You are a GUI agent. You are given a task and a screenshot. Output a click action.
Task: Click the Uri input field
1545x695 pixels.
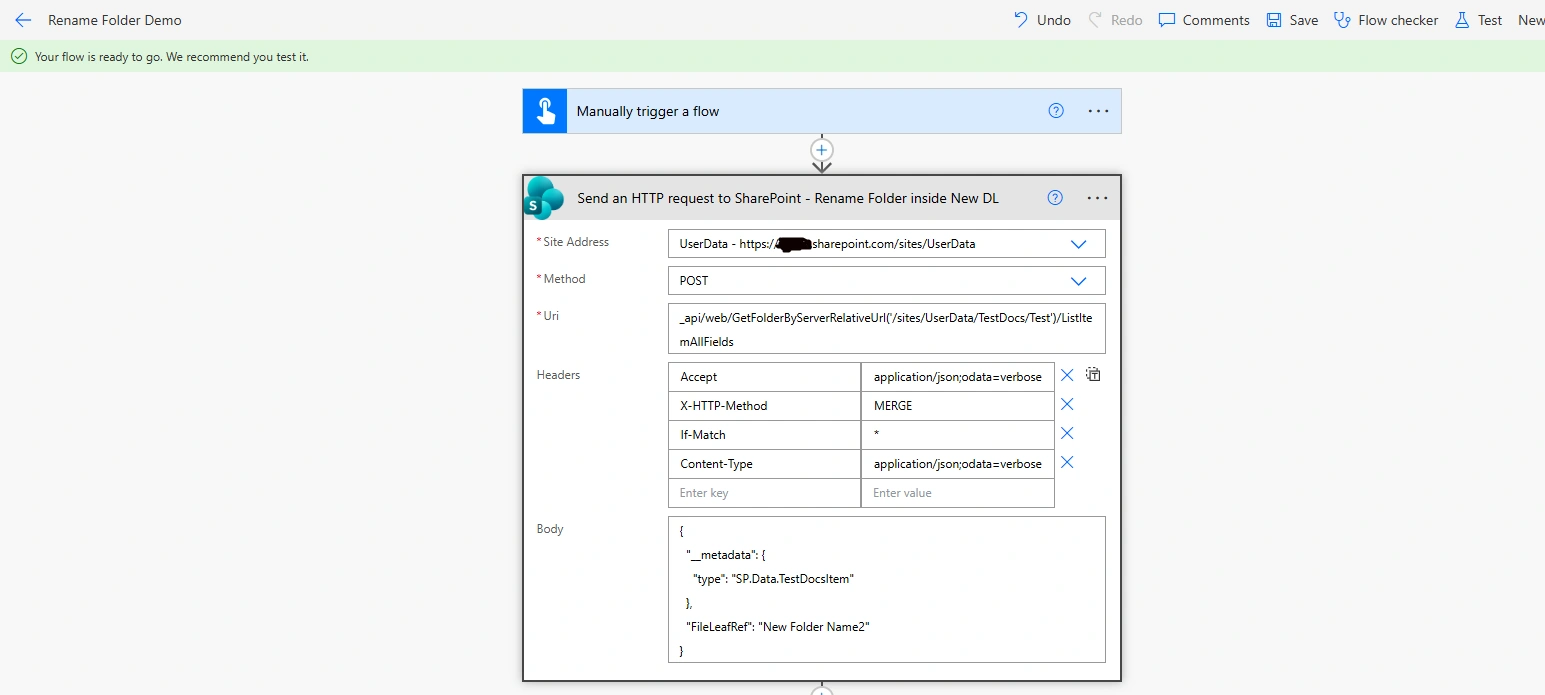coord(887,329)
